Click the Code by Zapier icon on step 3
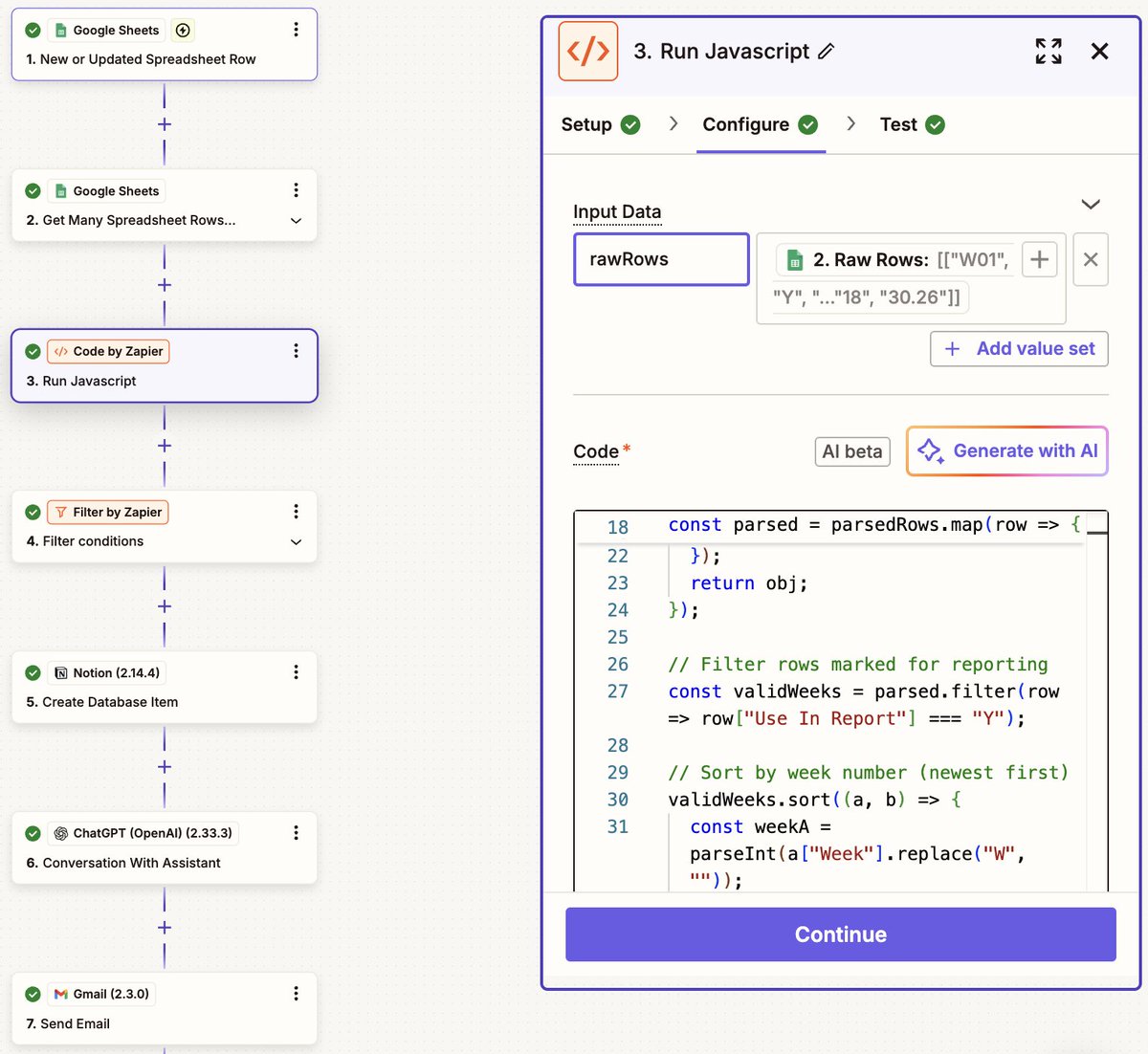The width and height of the screenshot is (1148, 1054). tap(61, 351)
